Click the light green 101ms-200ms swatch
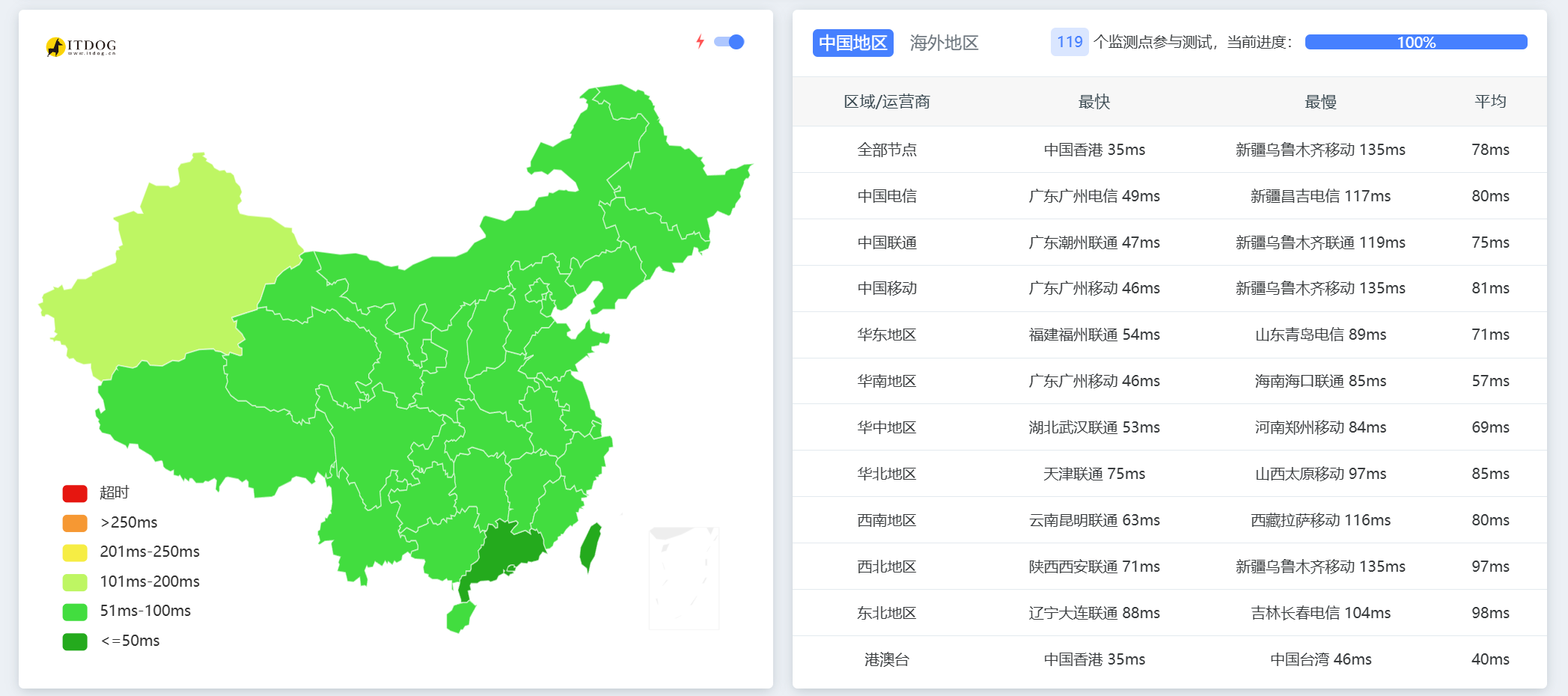 point(75,581)
